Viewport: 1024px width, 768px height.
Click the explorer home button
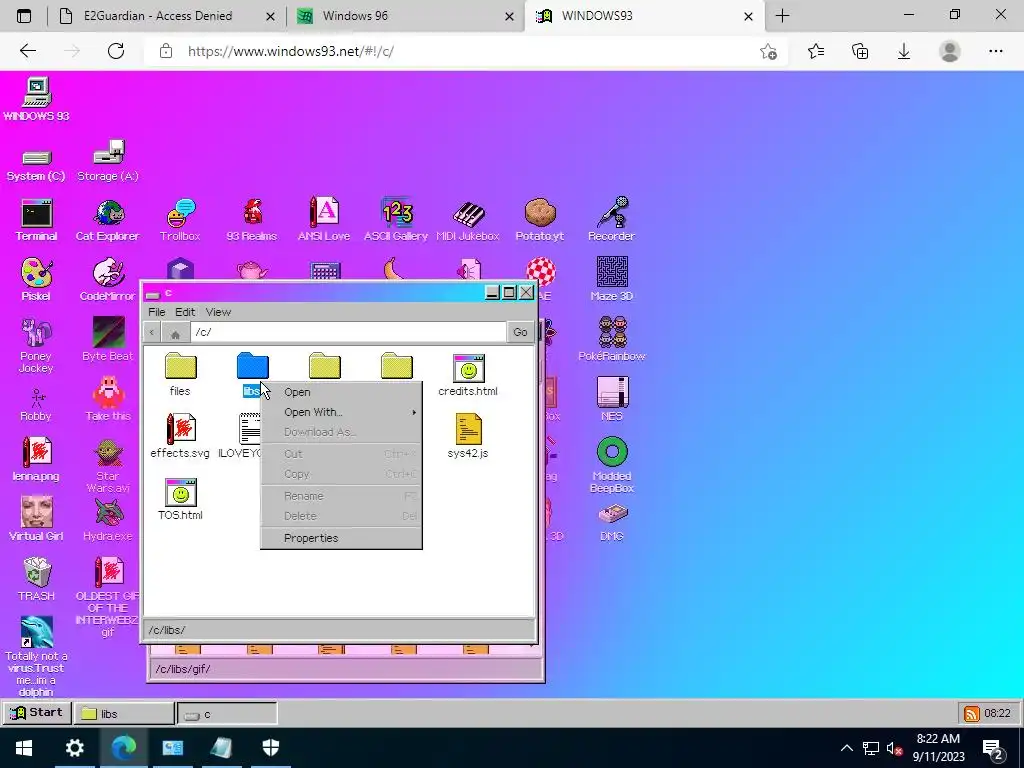(175, 333)
